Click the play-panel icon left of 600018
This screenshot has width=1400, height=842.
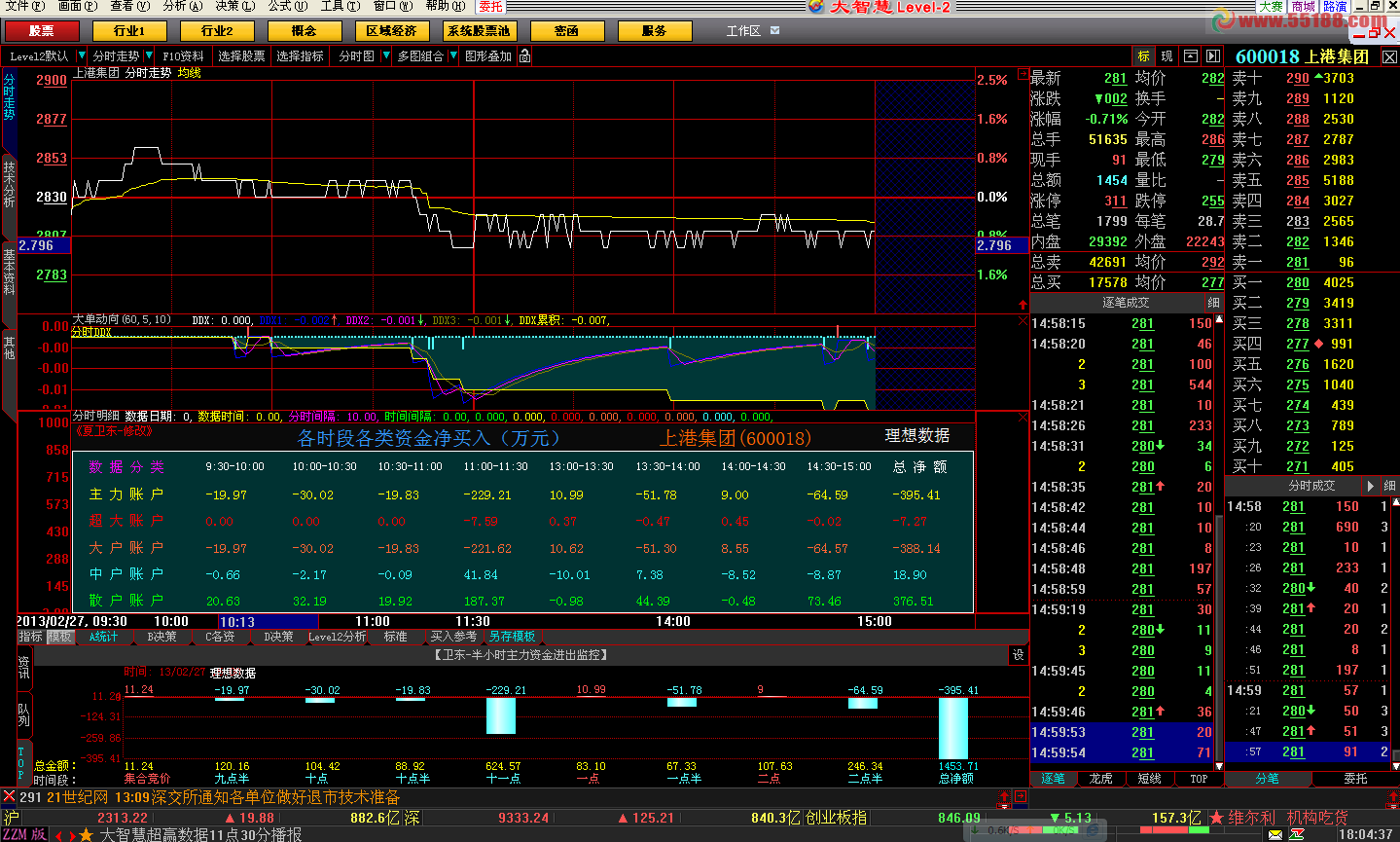[x=1213, y=56]
